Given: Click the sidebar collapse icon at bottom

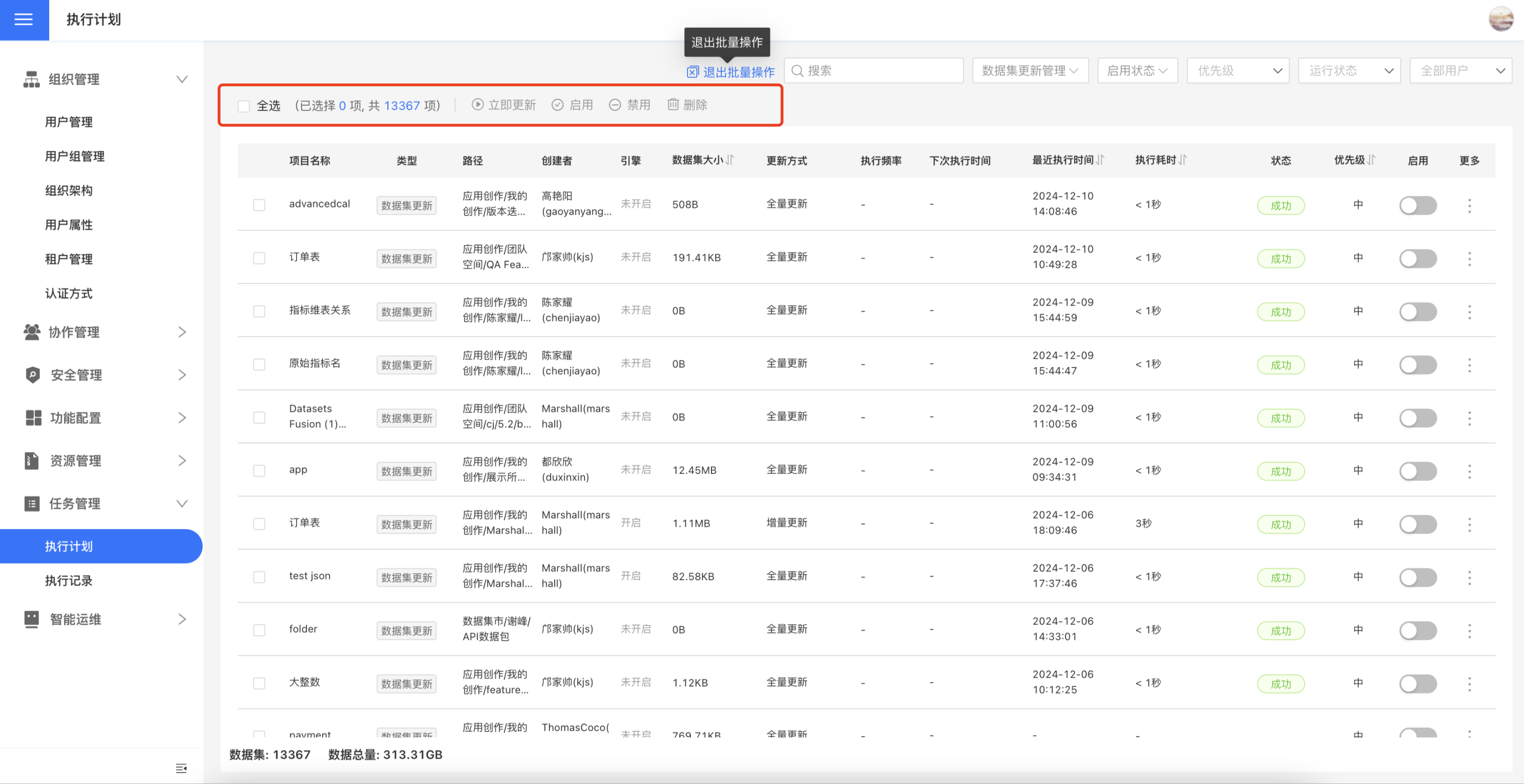Looking at the screenshot, I should (181, 768).
